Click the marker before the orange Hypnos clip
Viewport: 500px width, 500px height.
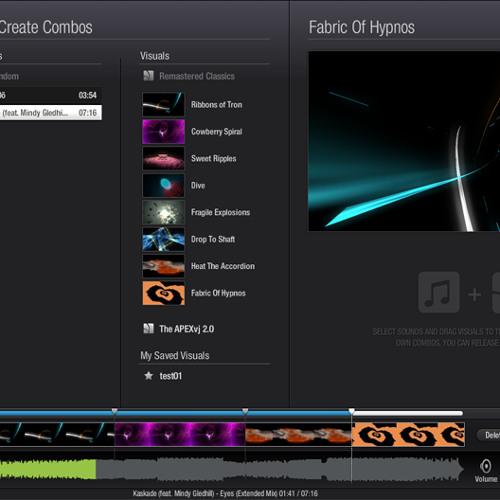point(351,411)
